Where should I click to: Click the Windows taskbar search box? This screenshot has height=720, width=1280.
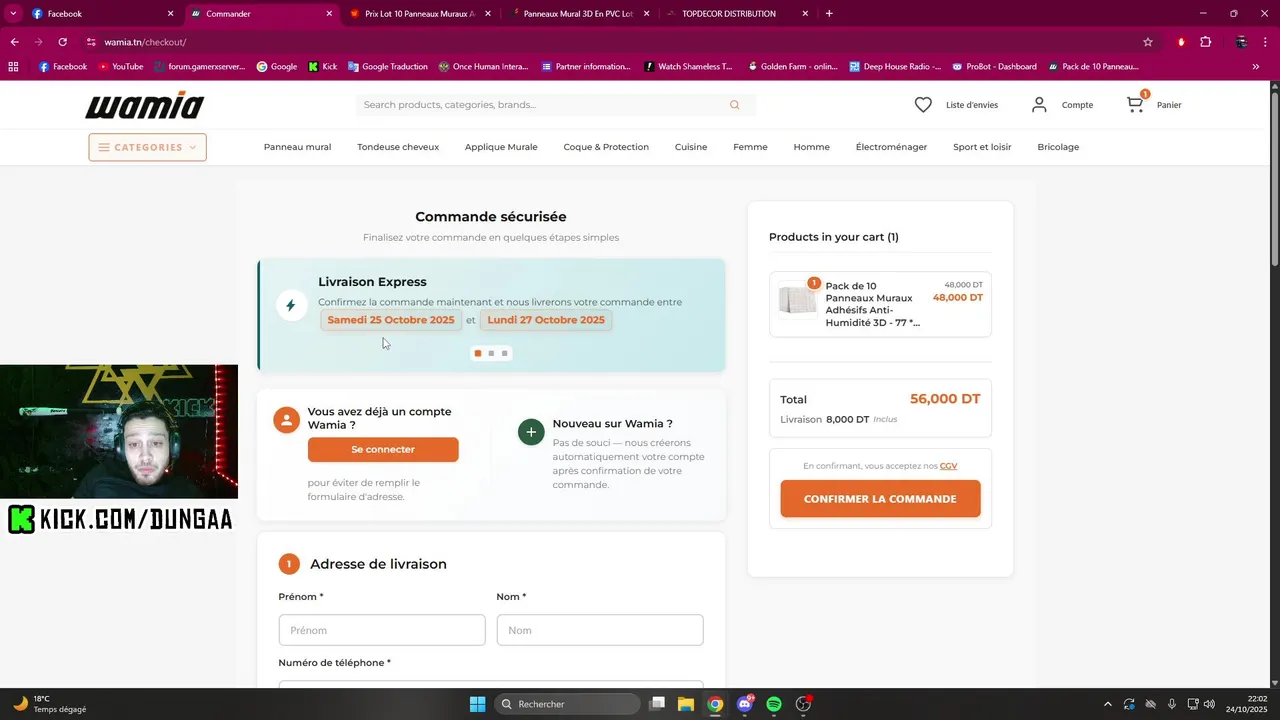(568, 704)
